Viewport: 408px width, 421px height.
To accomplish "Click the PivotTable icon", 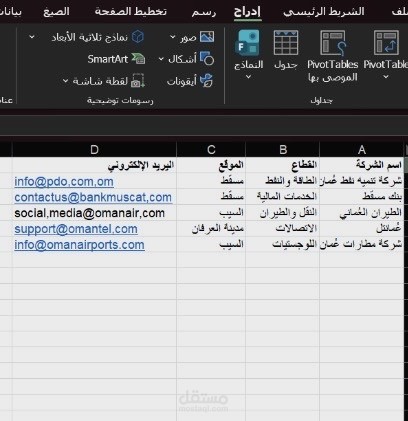I will [386, 43].
